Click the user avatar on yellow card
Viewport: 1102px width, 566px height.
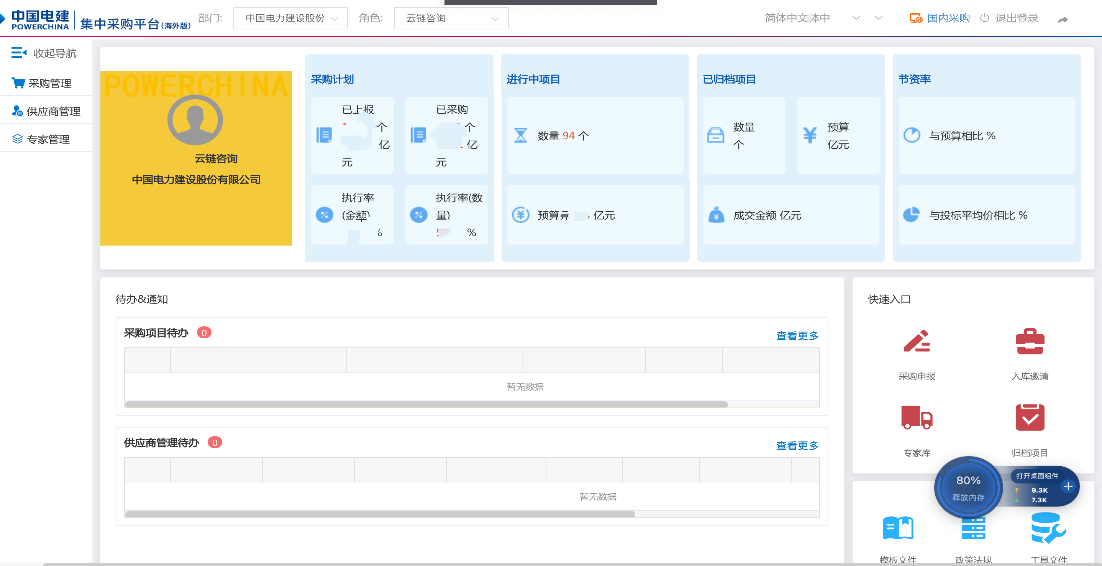[x=195, y=121]
